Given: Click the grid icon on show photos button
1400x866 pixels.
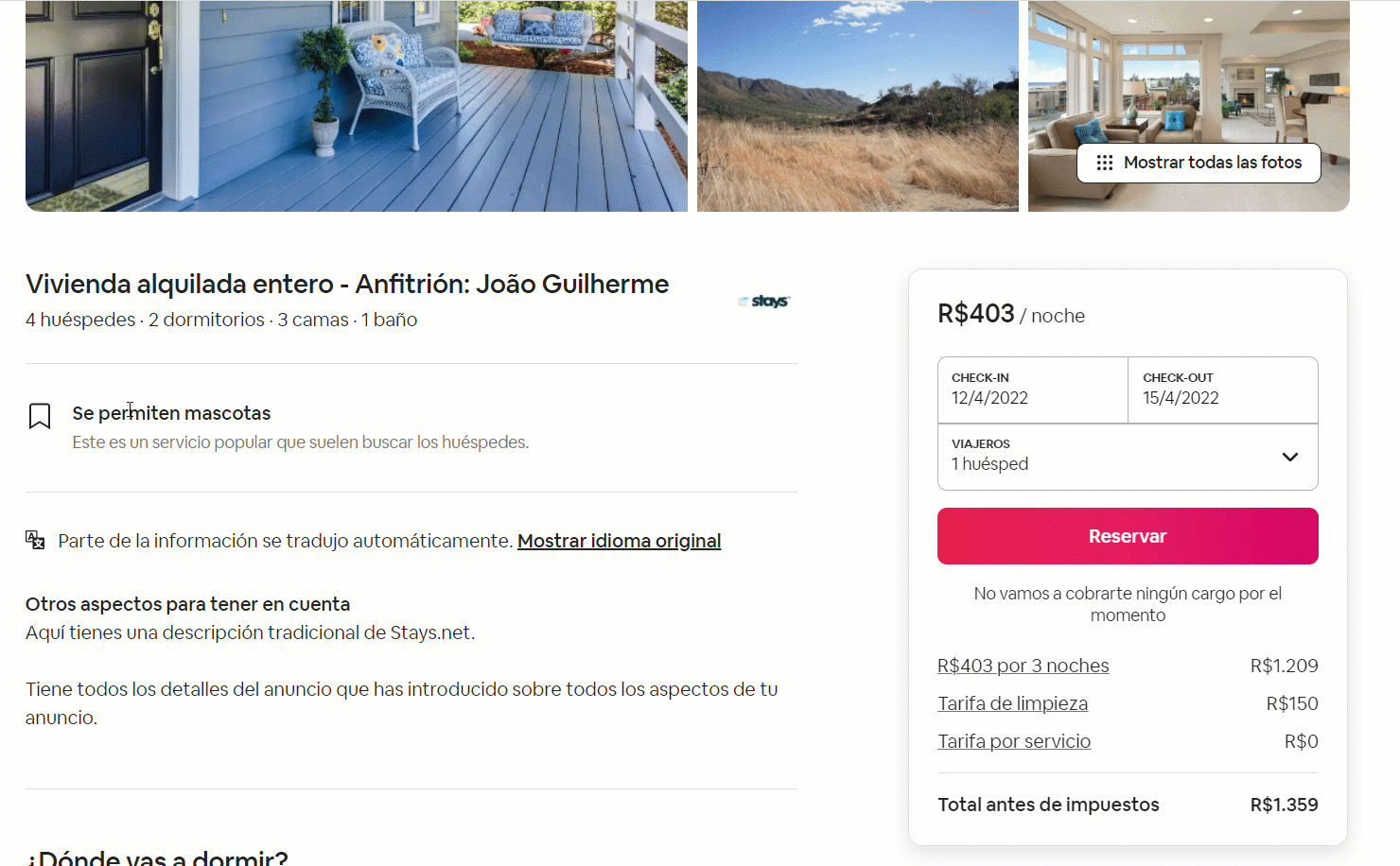Looking at the screenshot, I should pyautogui.click(x=1104, y=163).
